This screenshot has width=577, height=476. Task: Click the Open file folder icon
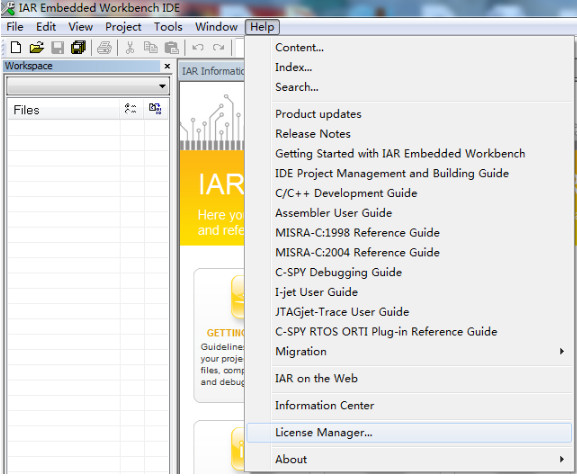36,47
